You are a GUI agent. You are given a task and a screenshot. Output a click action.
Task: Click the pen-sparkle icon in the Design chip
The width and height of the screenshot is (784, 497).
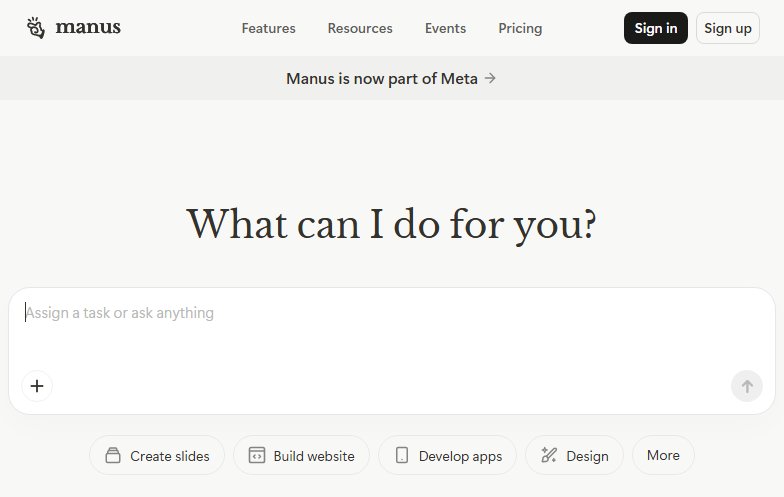click(549, 456)
